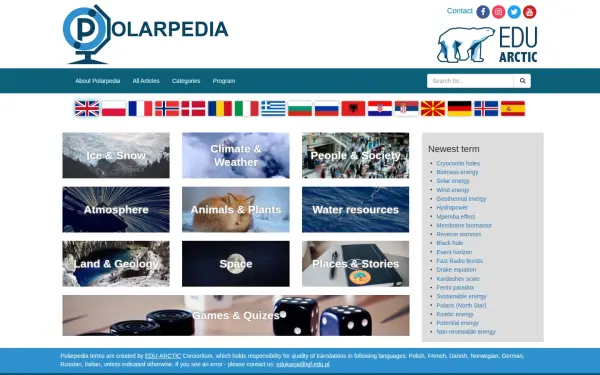Open Categories menu item
600x375 pixels.
(x=186, y=81)
